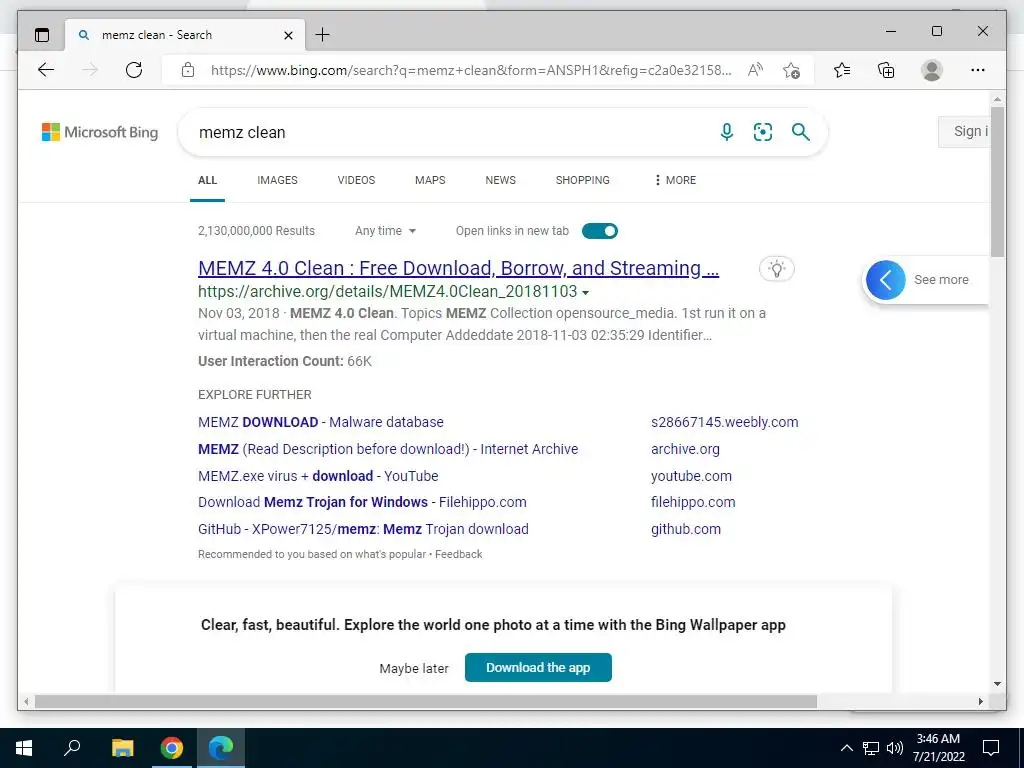View site information lock icon

pos(188,70)
